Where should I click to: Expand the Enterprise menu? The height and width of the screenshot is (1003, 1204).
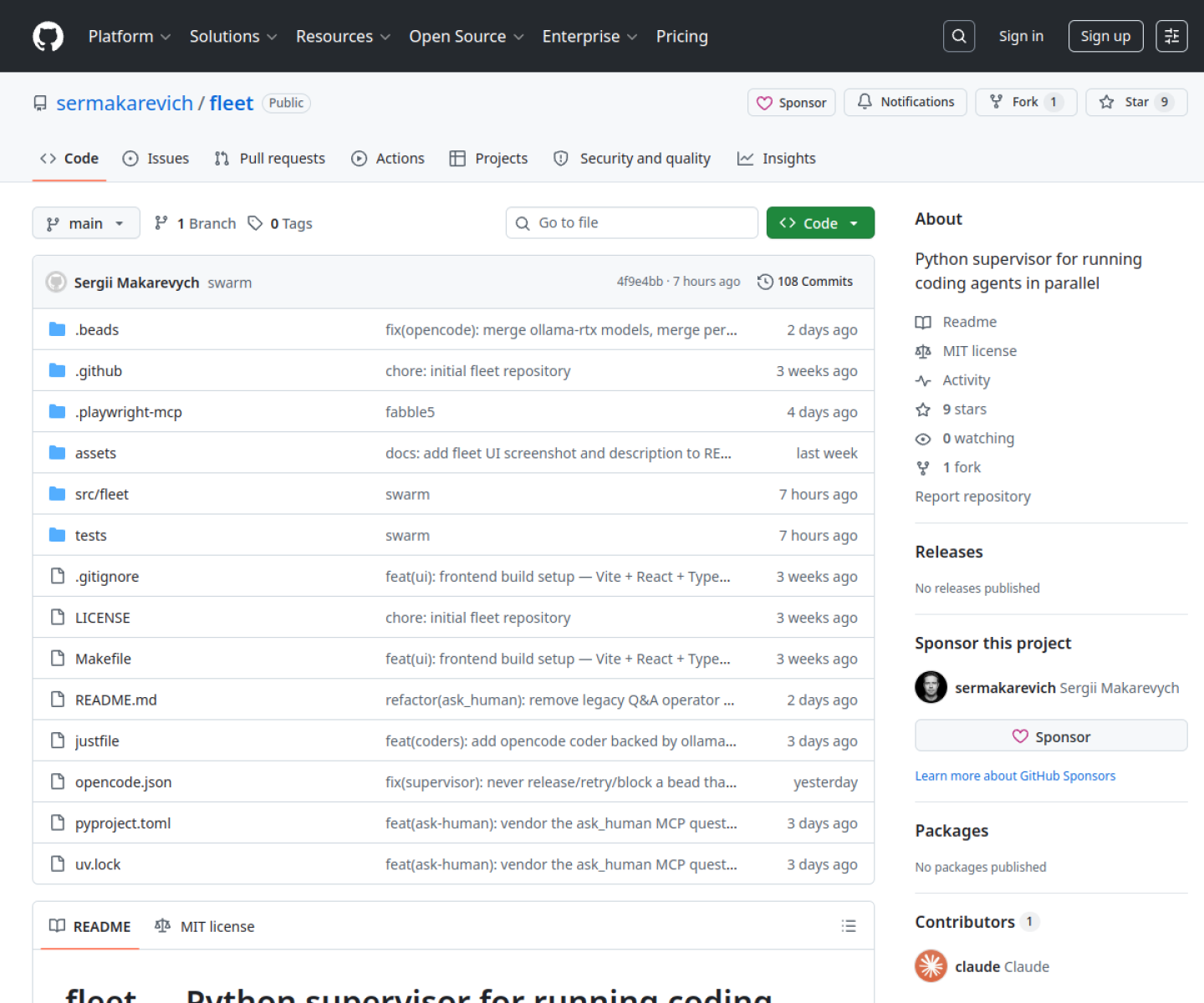[589, 37]
